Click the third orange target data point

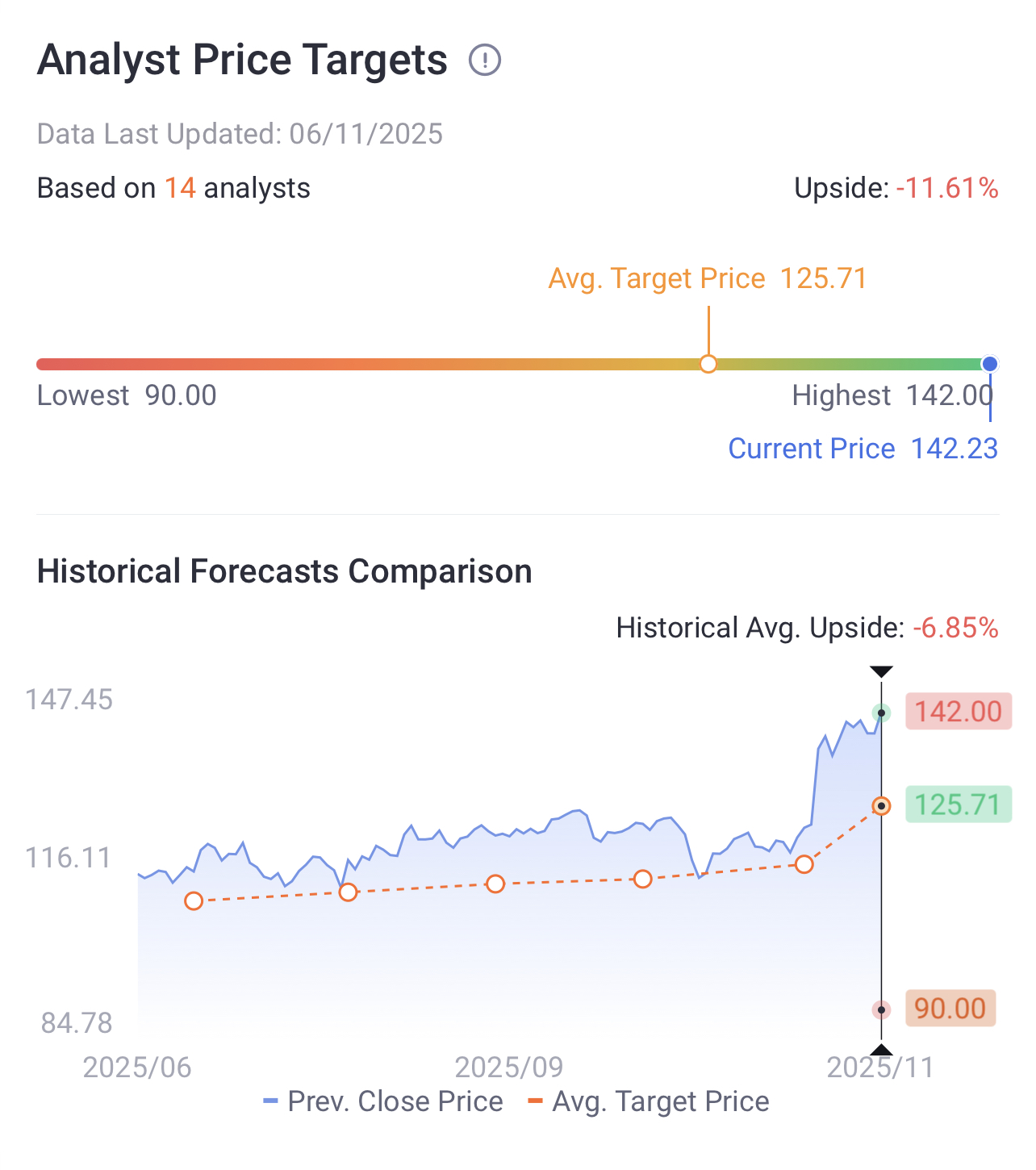tap(495, 884)
